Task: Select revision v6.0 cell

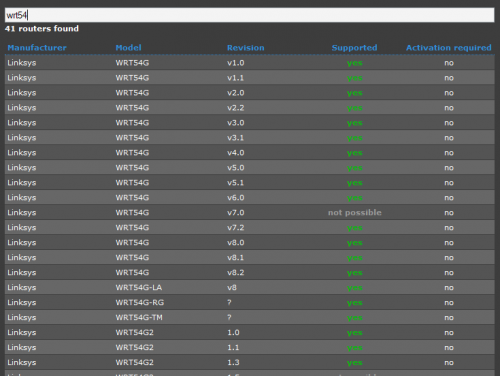Action: pos(236,198)
